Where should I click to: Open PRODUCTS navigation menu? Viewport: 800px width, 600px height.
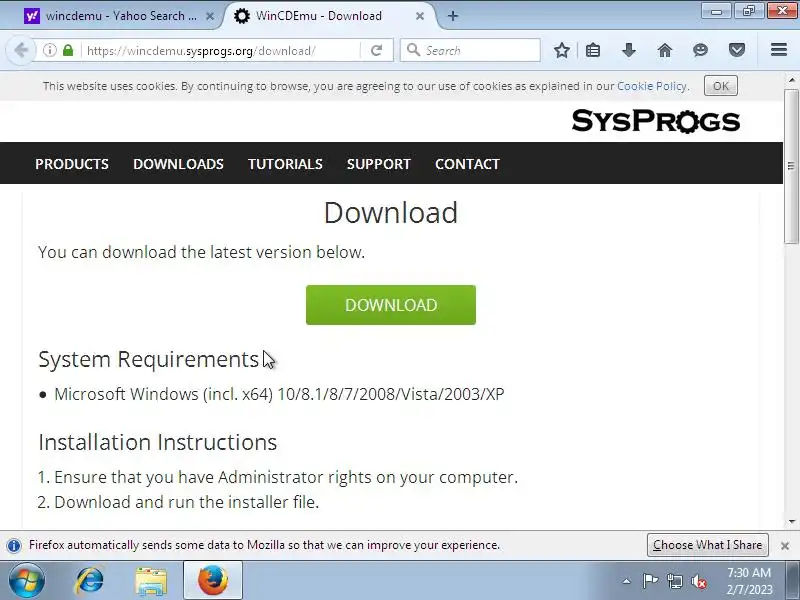(x=72, y=164)
